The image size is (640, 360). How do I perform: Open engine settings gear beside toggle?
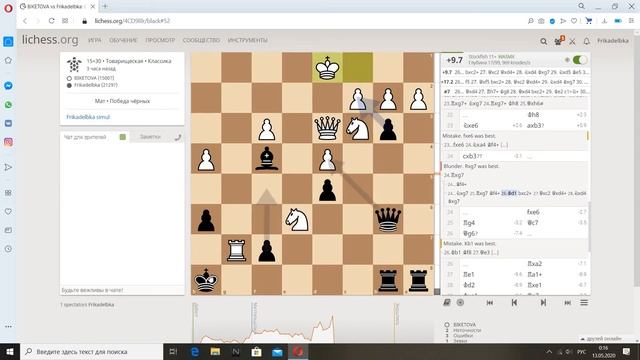tap(567, 60)
